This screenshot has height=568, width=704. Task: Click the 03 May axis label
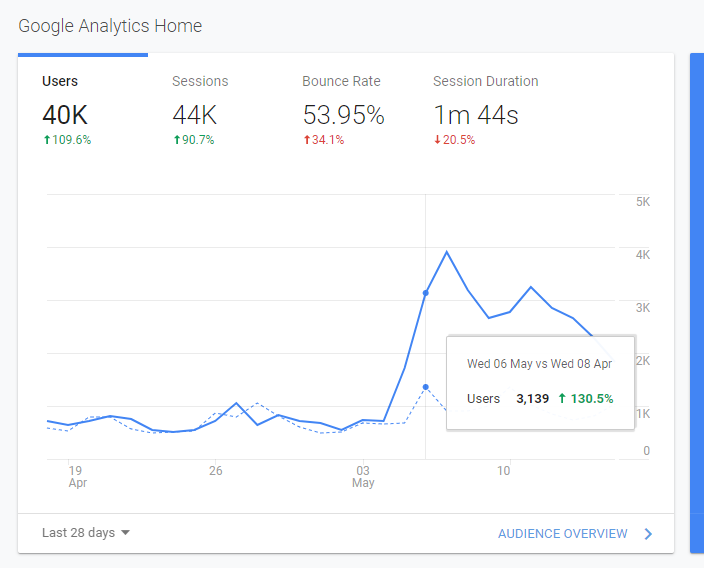pos(363,476)
